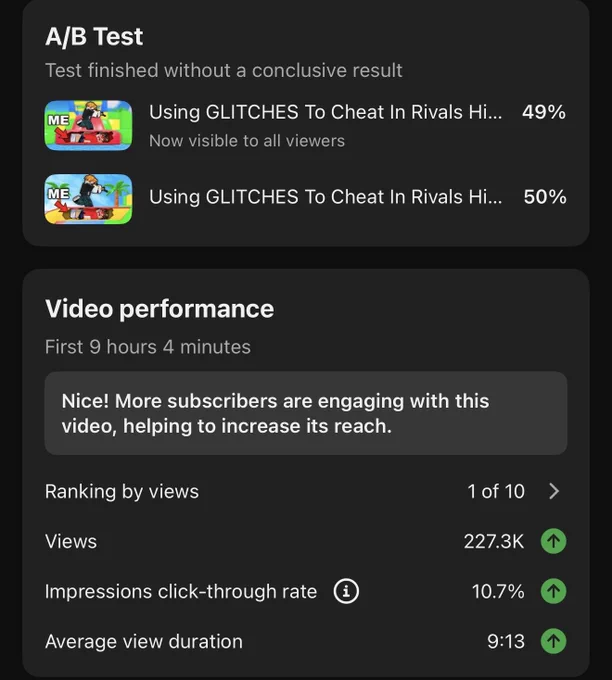Tap green up arrow next to Views
Image resolution: width=612 pixels, height=680 pixels.
(x=553, y=541)
